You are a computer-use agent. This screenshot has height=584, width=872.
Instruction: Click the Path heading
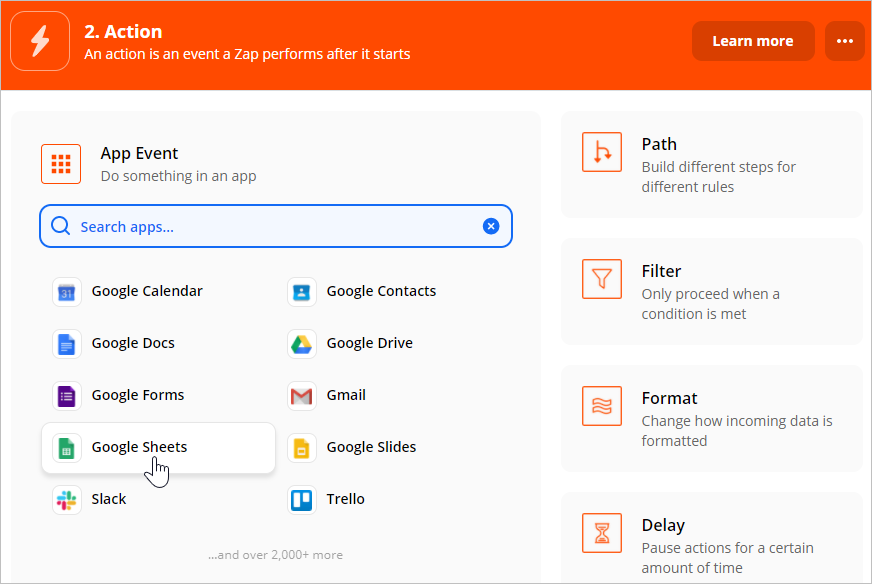click(659, 144)
